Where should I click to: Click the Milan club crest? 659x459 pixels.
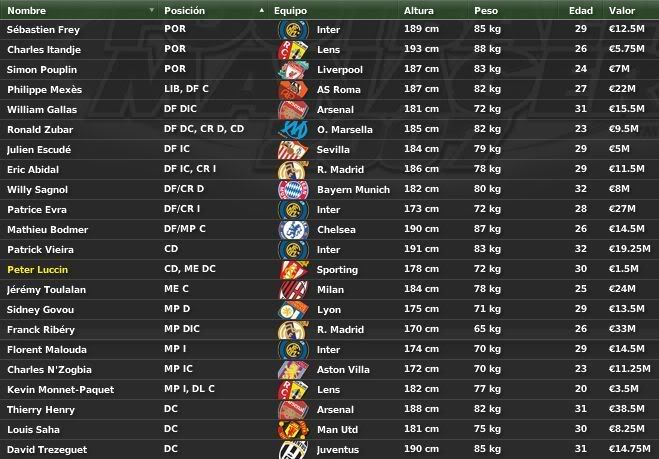(x=293, y=290)
